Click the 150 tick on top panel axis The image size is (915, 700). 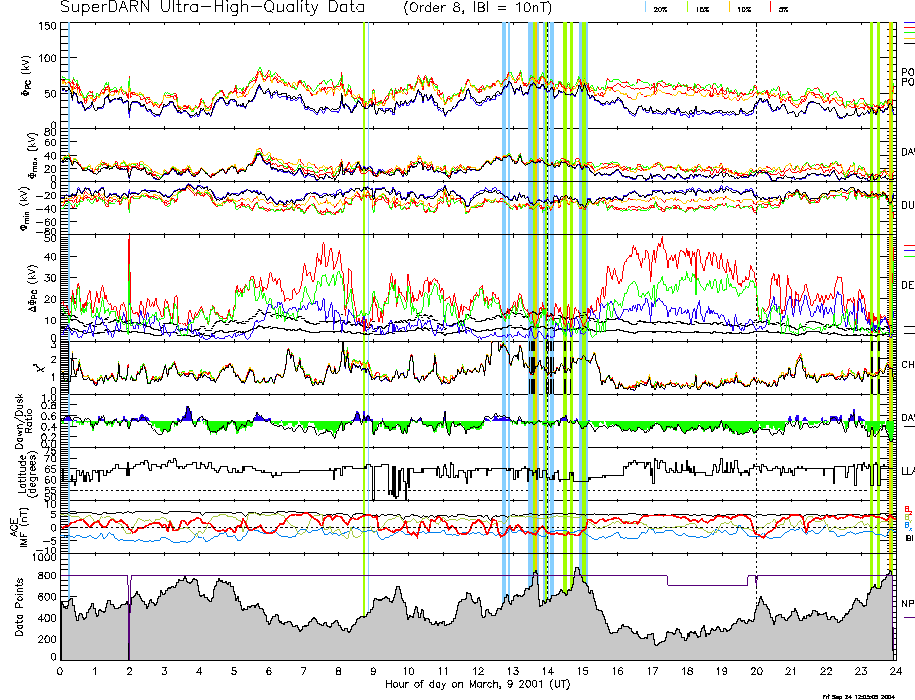click(x=46, y=26)
